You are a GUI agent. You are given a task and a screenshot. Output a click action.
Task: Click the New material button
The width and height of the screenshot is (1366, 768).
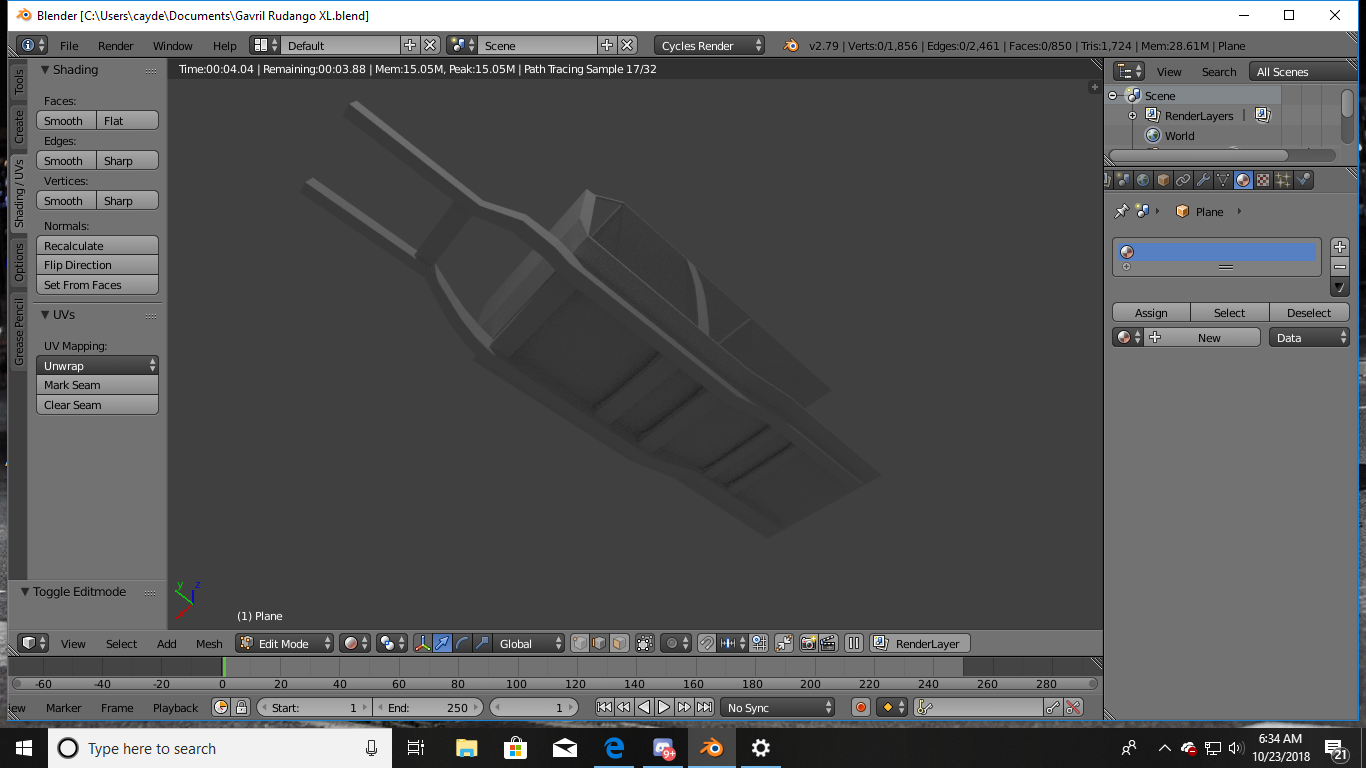coord(1202,337)
